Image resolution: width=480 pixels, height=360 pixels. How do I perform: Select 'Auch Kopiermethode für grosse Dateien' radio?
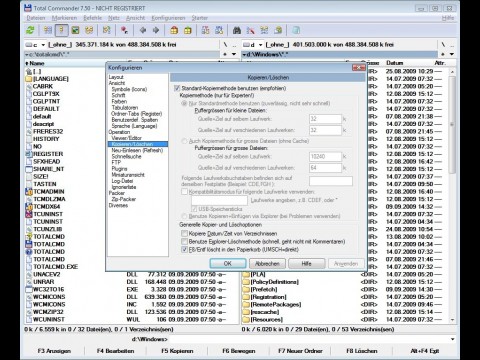click(184, 141)
